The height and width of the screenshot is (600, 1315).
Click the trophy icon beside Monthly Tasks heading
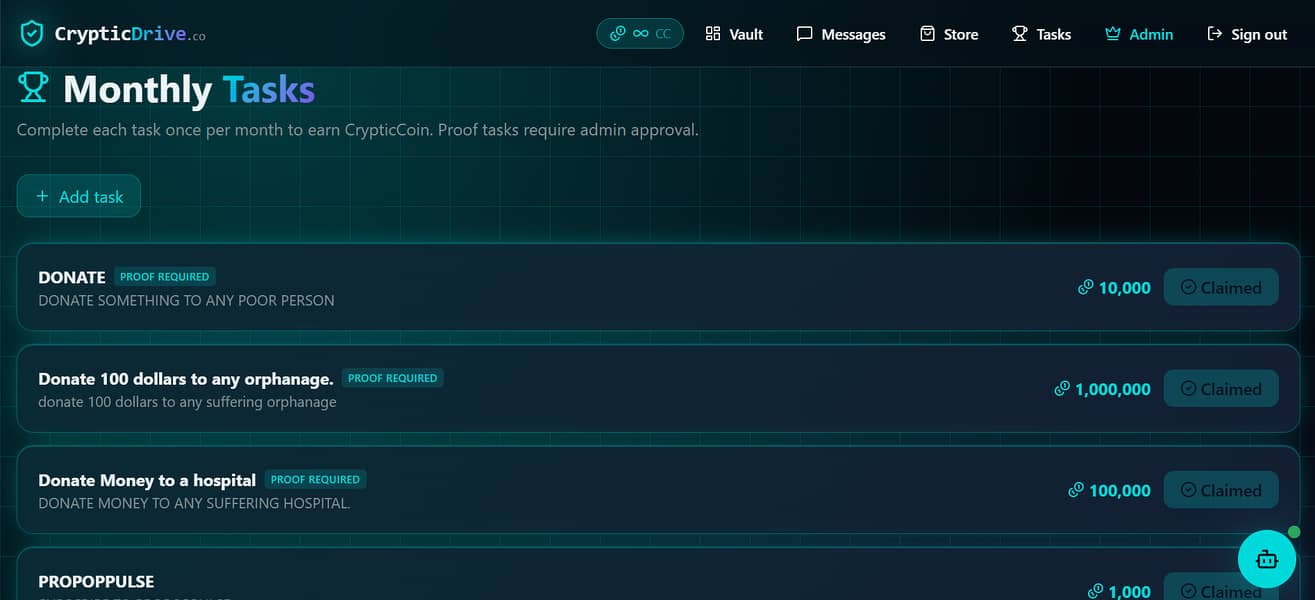pyautogui.click(x=33, y=88)
